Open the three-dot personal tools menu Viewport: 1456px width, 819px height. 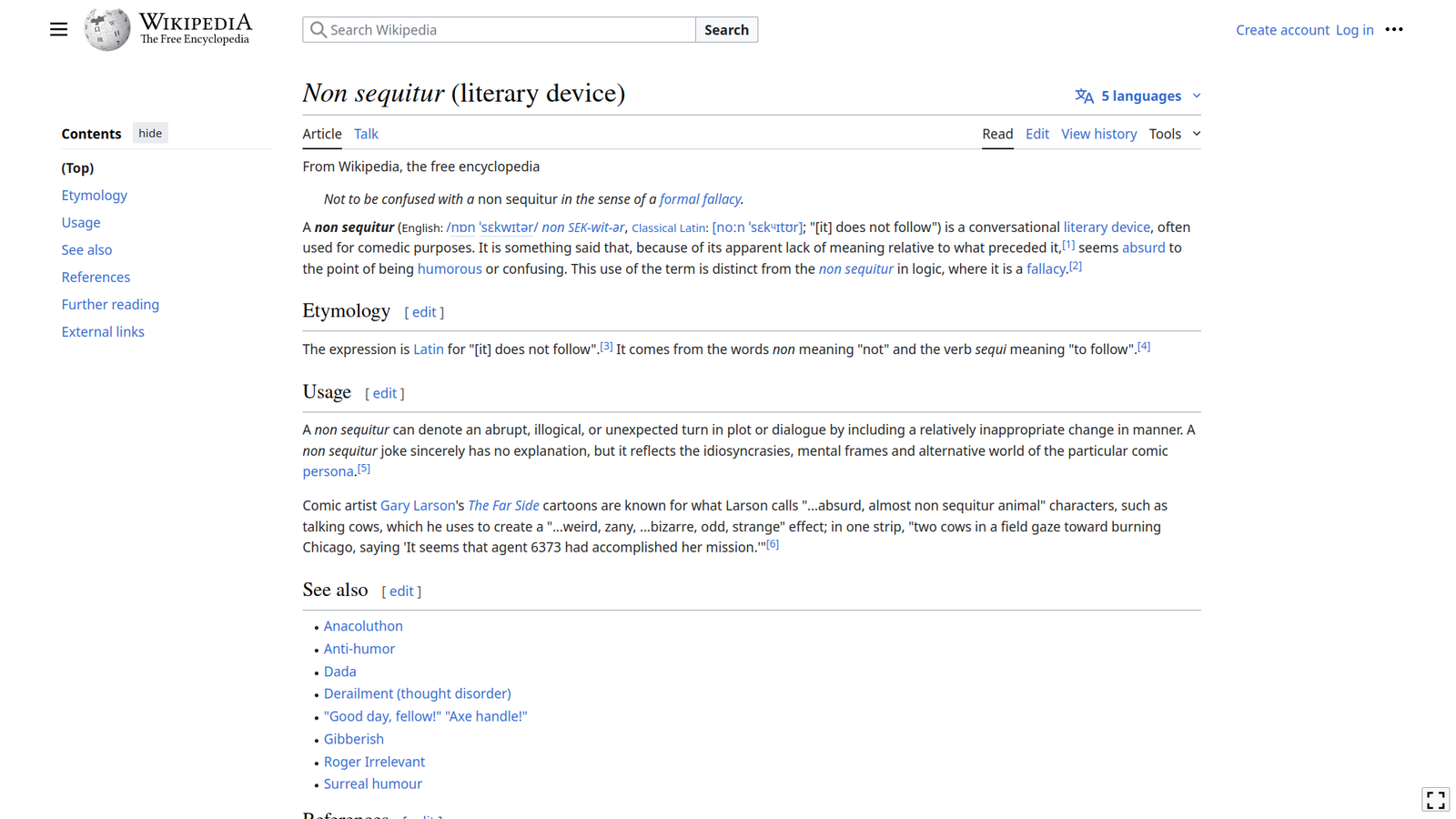(1394, 30)
